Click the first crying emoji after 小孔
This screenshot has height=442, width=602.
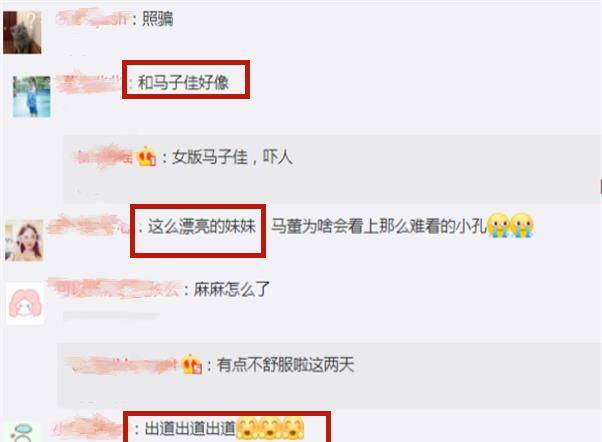pos(499,225)
